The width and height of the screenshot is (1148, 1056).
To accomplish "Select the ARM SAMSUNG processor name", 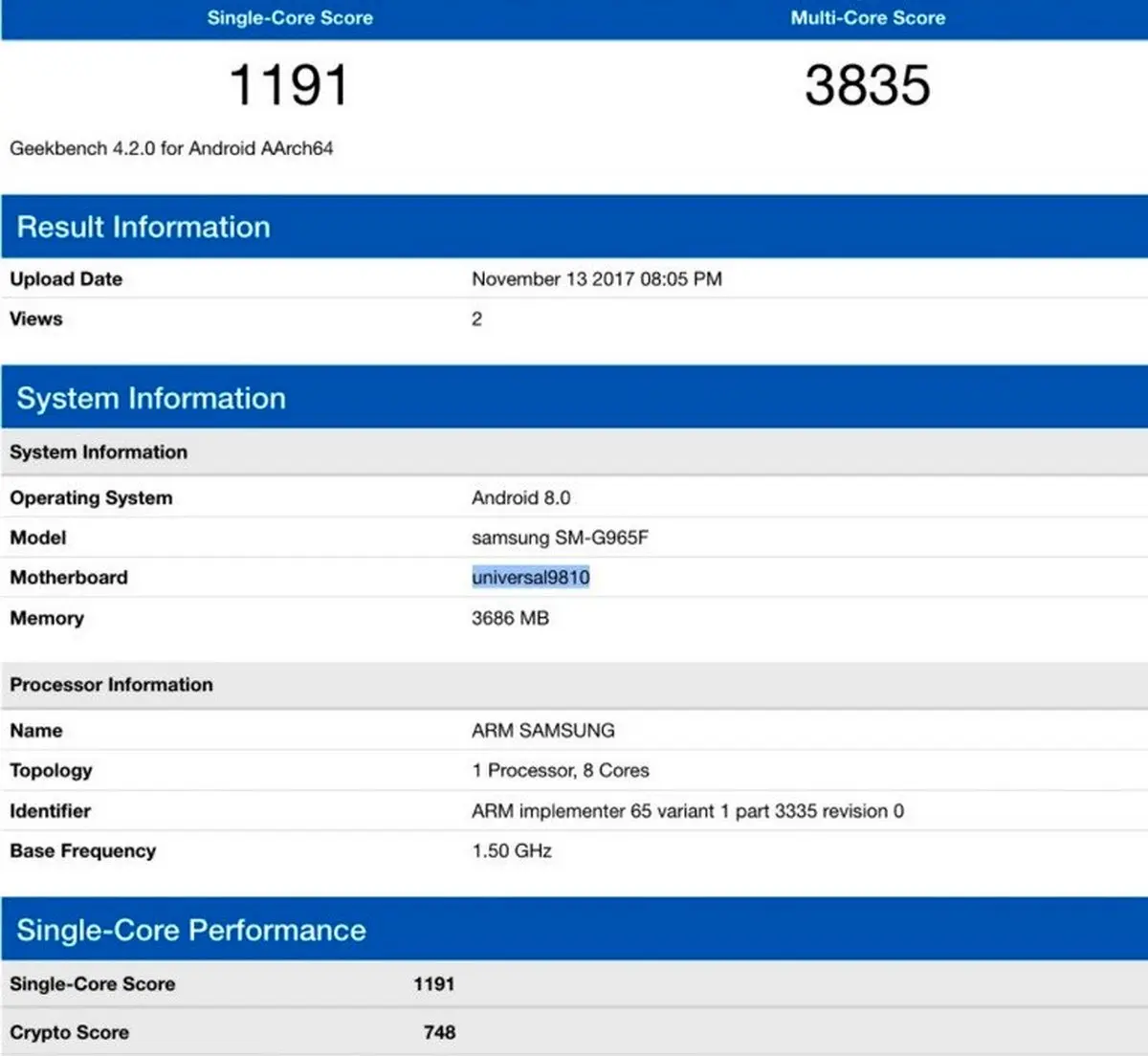I will click(x=542, y=730).
